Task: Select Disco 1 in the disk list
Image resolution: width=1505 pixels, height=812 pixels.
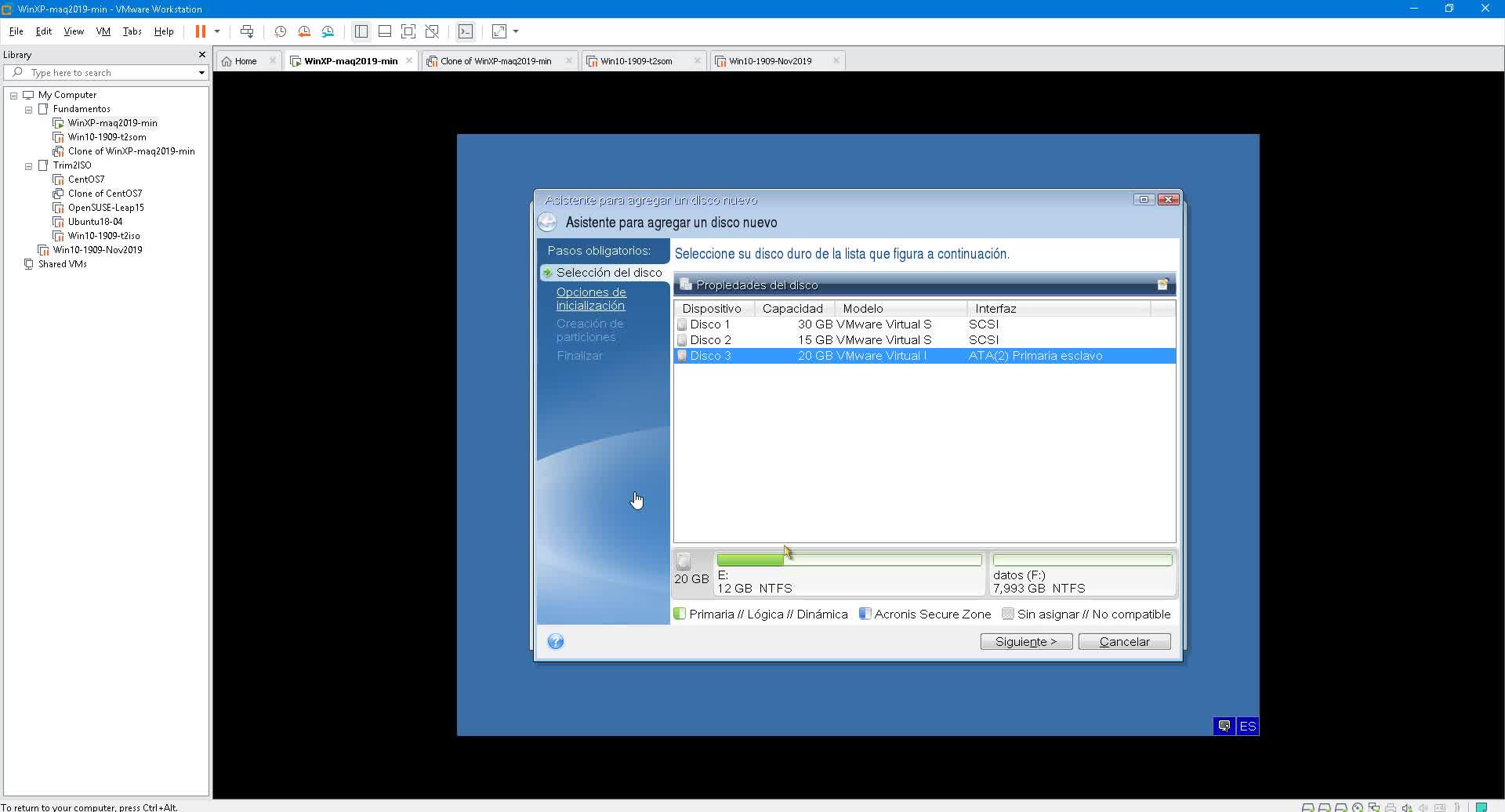Action: tap(924, 324)
